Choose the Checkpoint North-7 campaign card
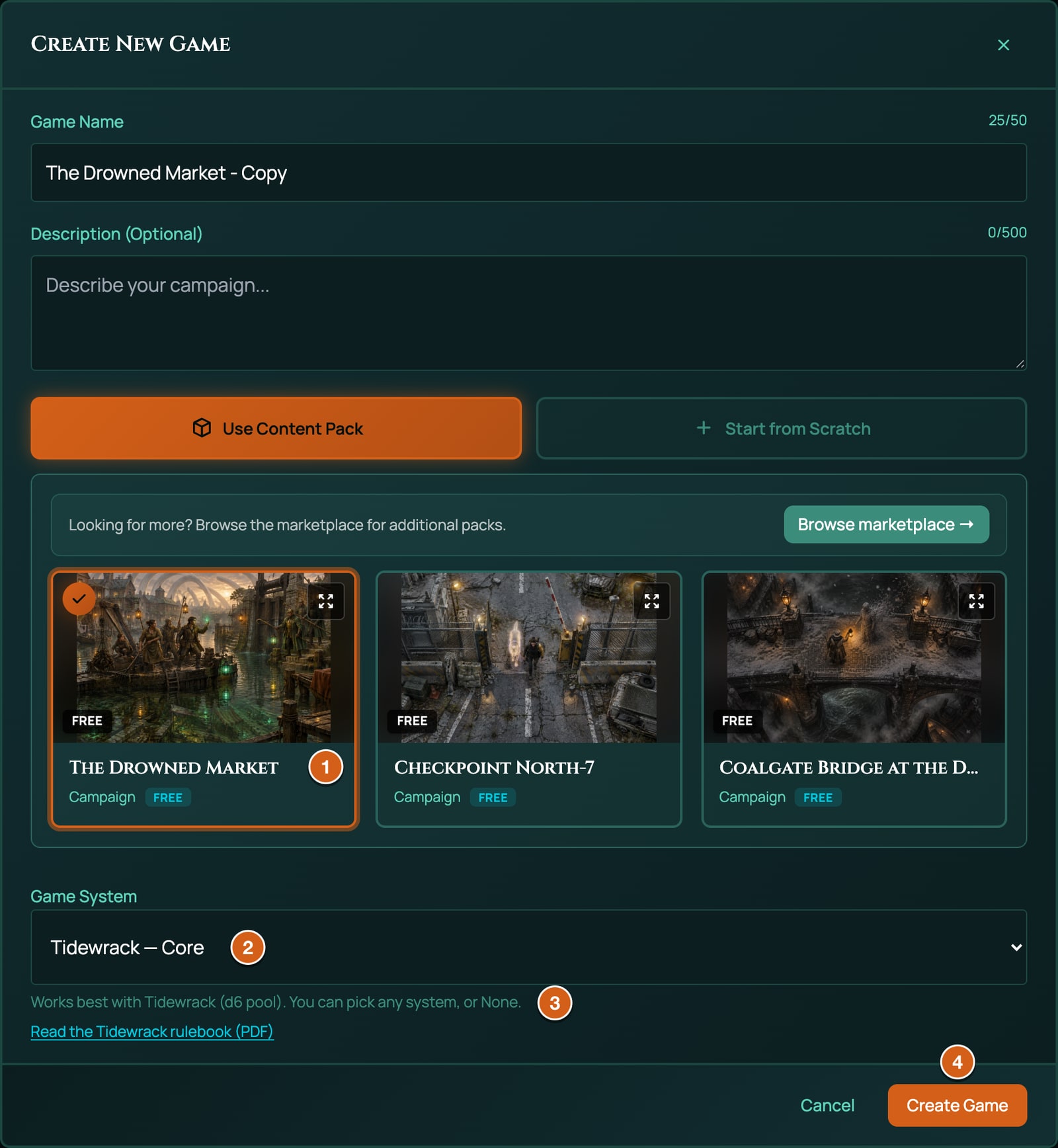The height and width of the screenshot is (1148, 1058). 528,699
